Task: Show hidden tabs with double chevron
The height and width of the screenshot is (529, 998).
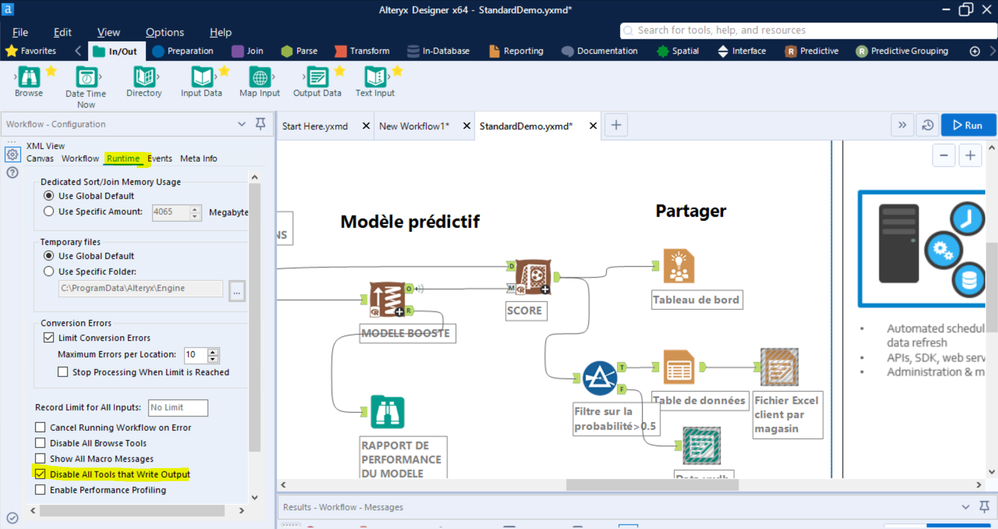Action: click(902, 125)
